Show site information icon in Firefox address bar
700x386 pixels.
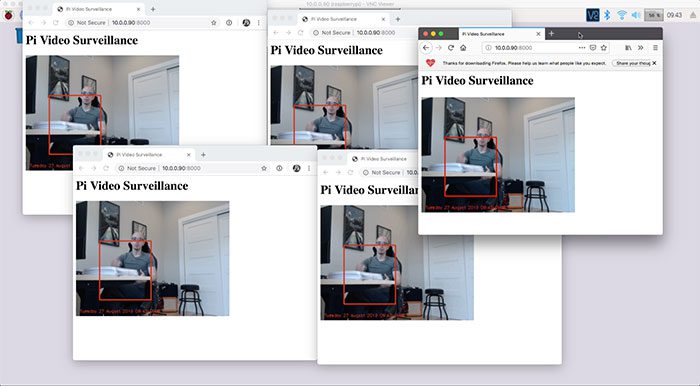tap(488, 48)
